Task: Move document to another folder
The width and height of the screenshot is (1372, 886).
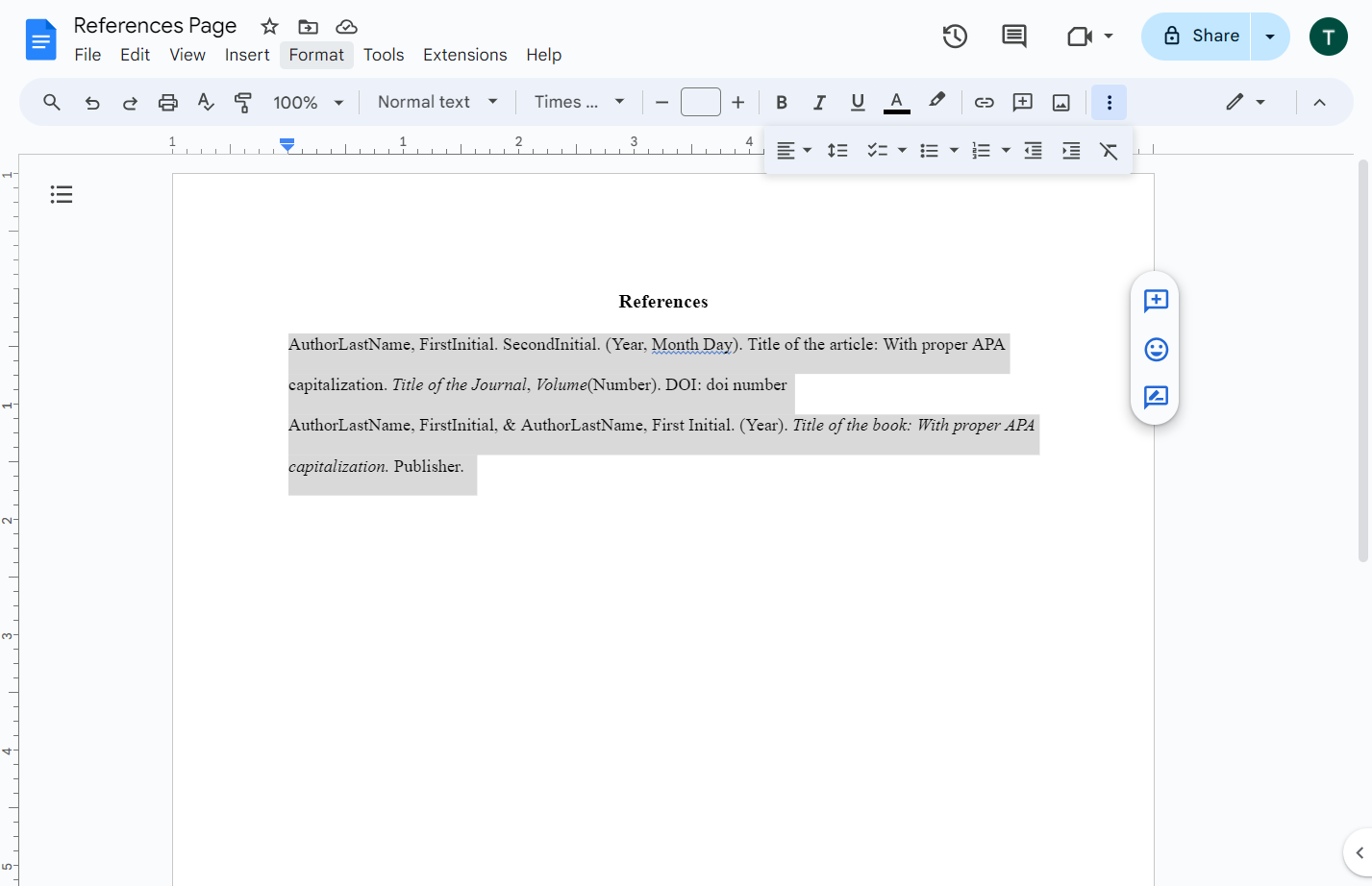Action: tap(308, 26)
